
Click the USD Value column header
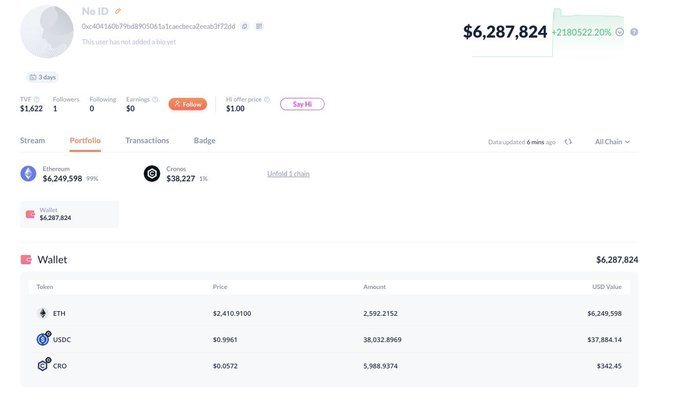[x=607, y=287]
